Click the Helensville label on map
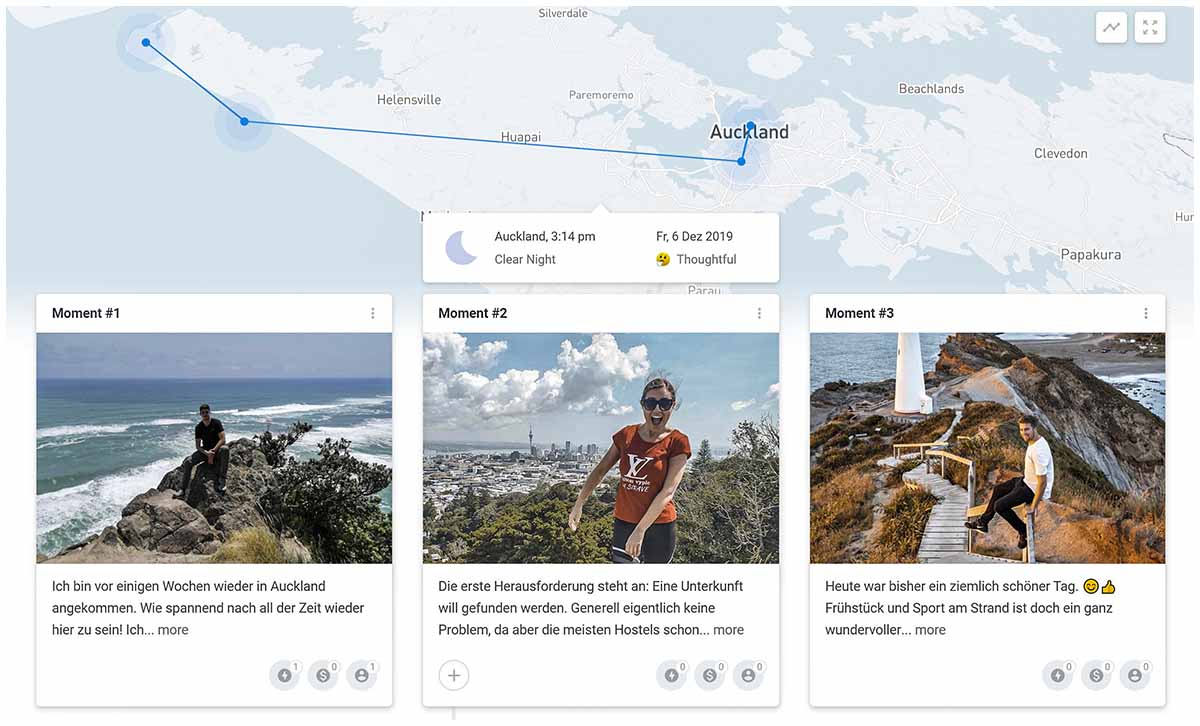This screenshot has width=1200, height=726. click(x=409, y=100)
